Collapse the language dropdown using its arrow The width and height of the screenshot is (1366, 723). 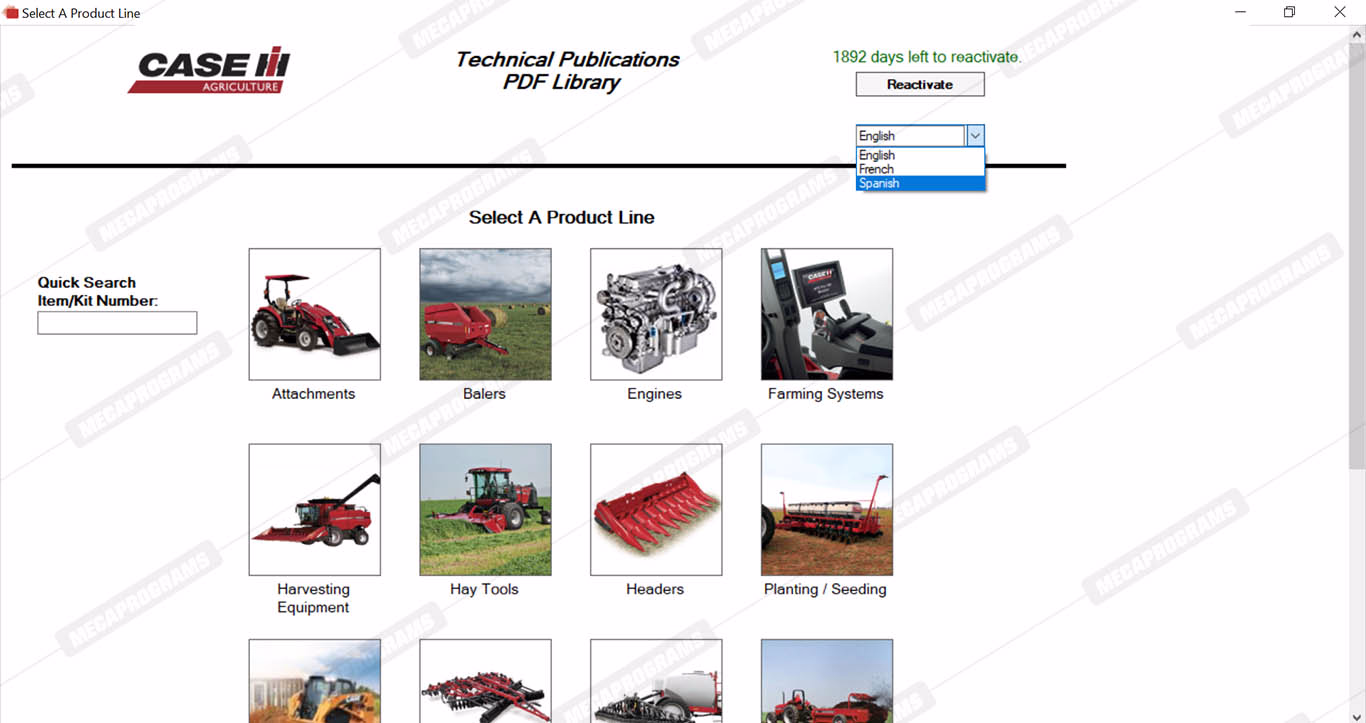click(x=975, y=136)
